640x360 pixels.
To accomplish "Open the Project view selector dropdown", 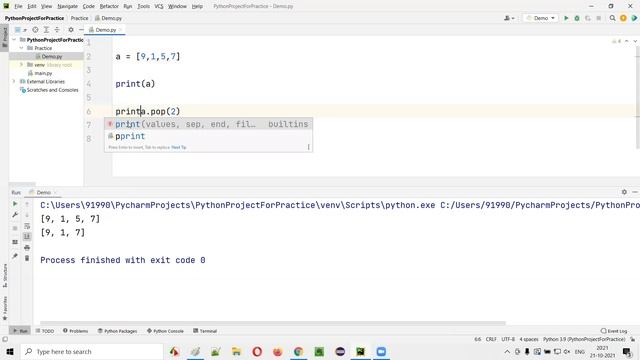I will tap(20, 30).
